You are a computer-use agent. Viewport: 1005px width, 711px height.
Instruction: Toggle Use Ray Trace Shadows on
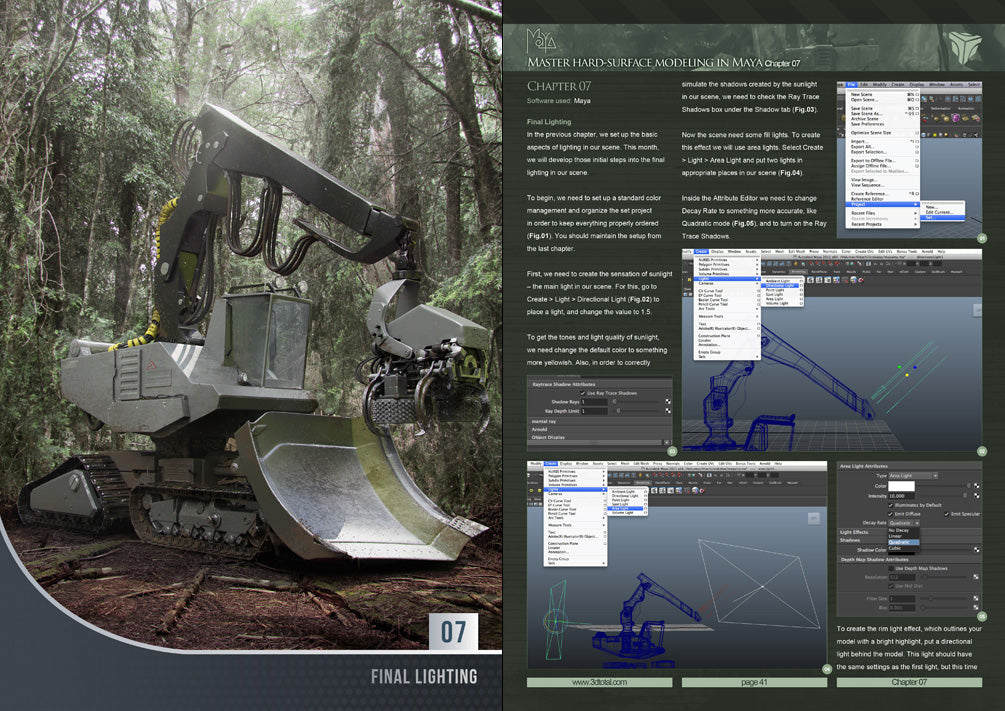pos(583,393)
